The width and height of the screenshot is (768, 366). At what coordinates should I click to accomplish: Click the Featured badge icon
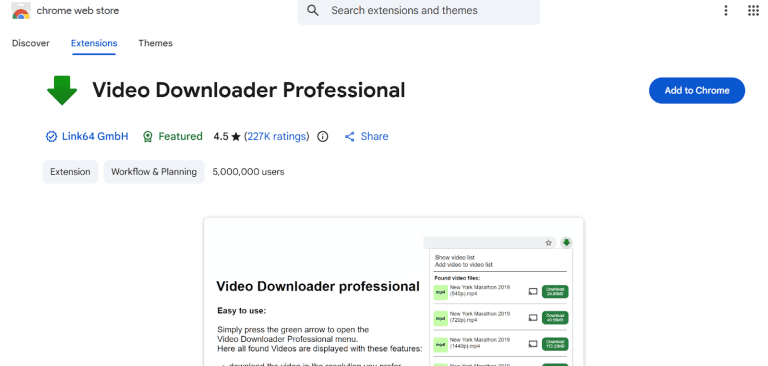(147, 137)
